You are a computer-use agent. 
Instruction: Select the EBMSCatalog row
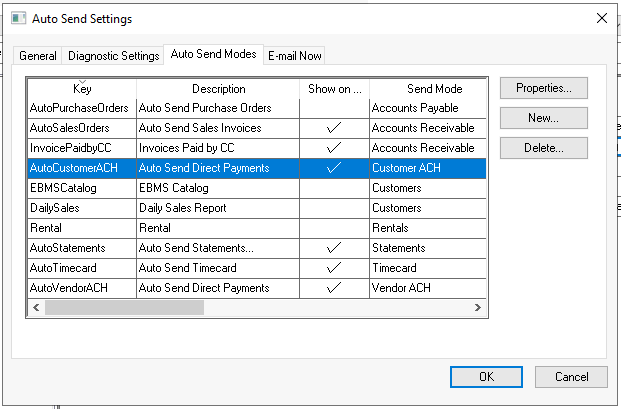point(80,188)
